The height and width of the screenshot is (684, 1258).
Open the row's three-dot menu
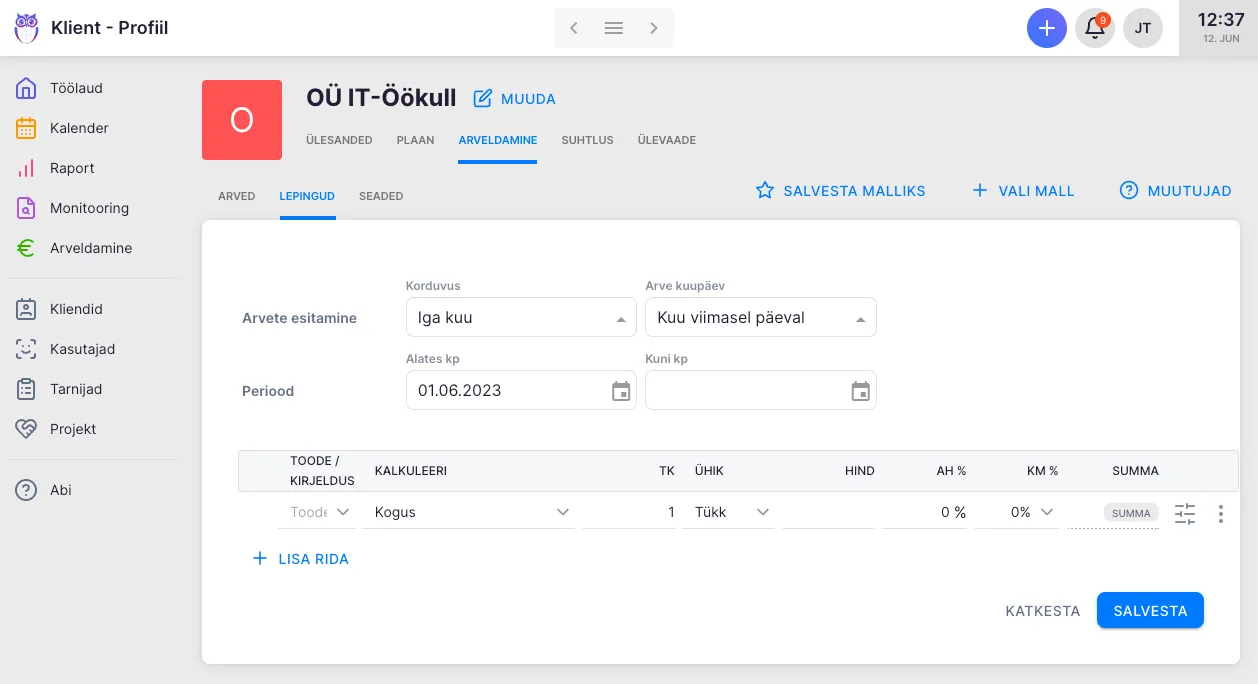(x=1220, y=513)
